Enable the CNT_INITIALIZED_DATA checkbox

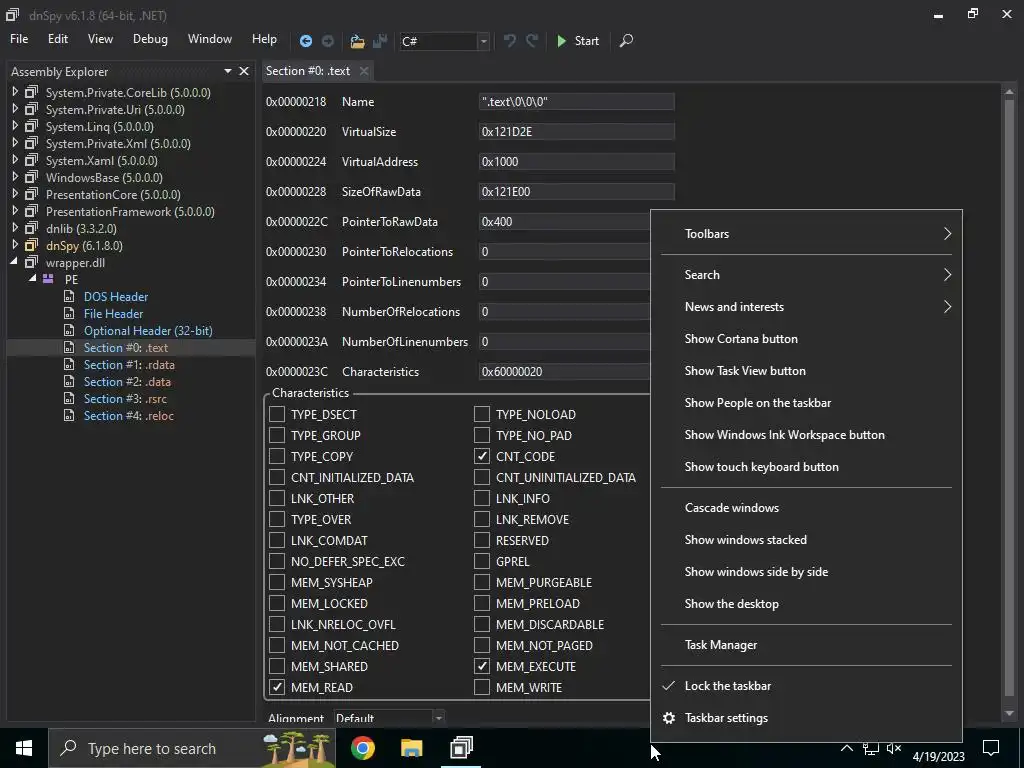pyautogui.click(x=277, y=477)
